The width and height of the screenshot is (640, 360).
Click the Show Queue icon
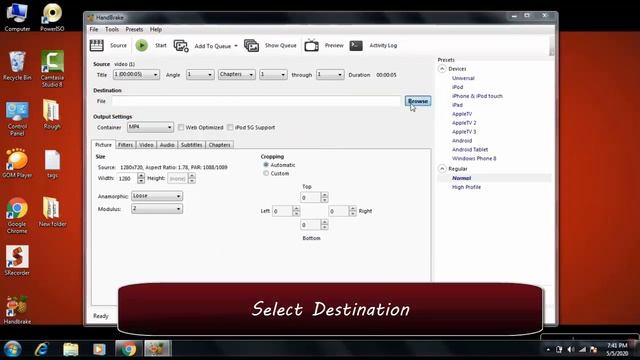click(251, 46)
